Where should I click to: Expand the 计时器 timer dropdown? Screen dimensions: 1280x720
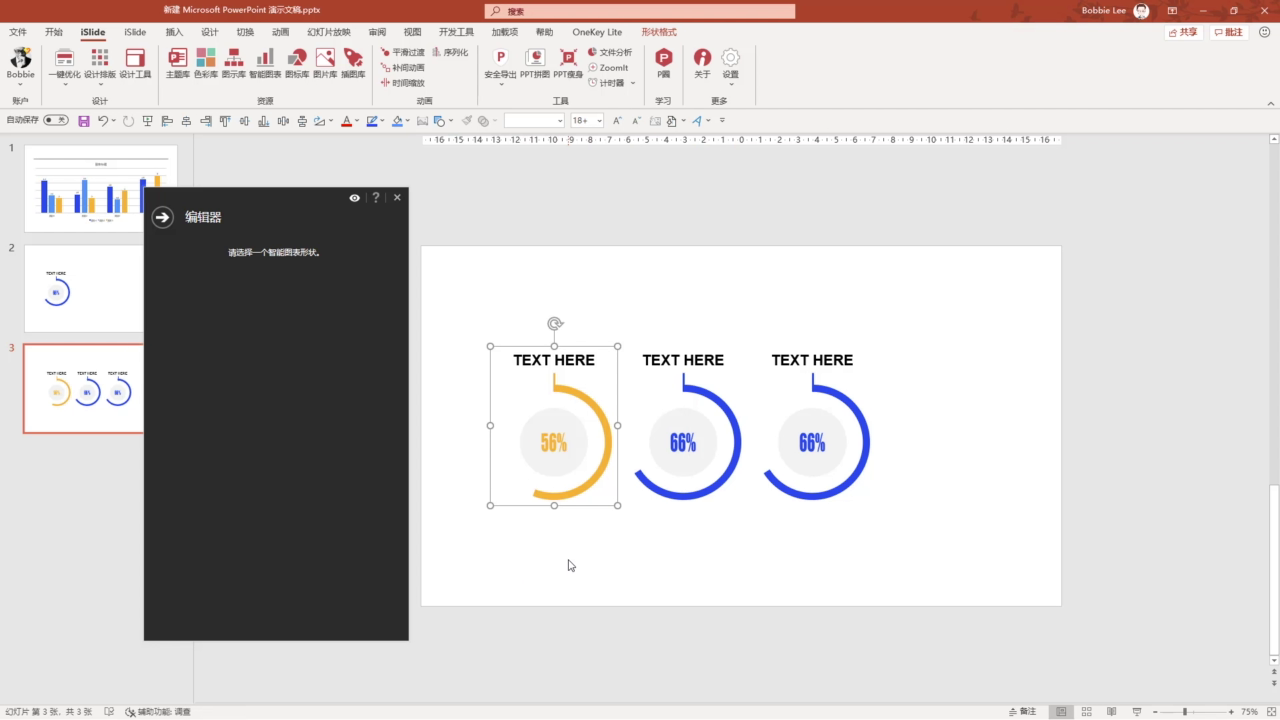click(632, 83)
